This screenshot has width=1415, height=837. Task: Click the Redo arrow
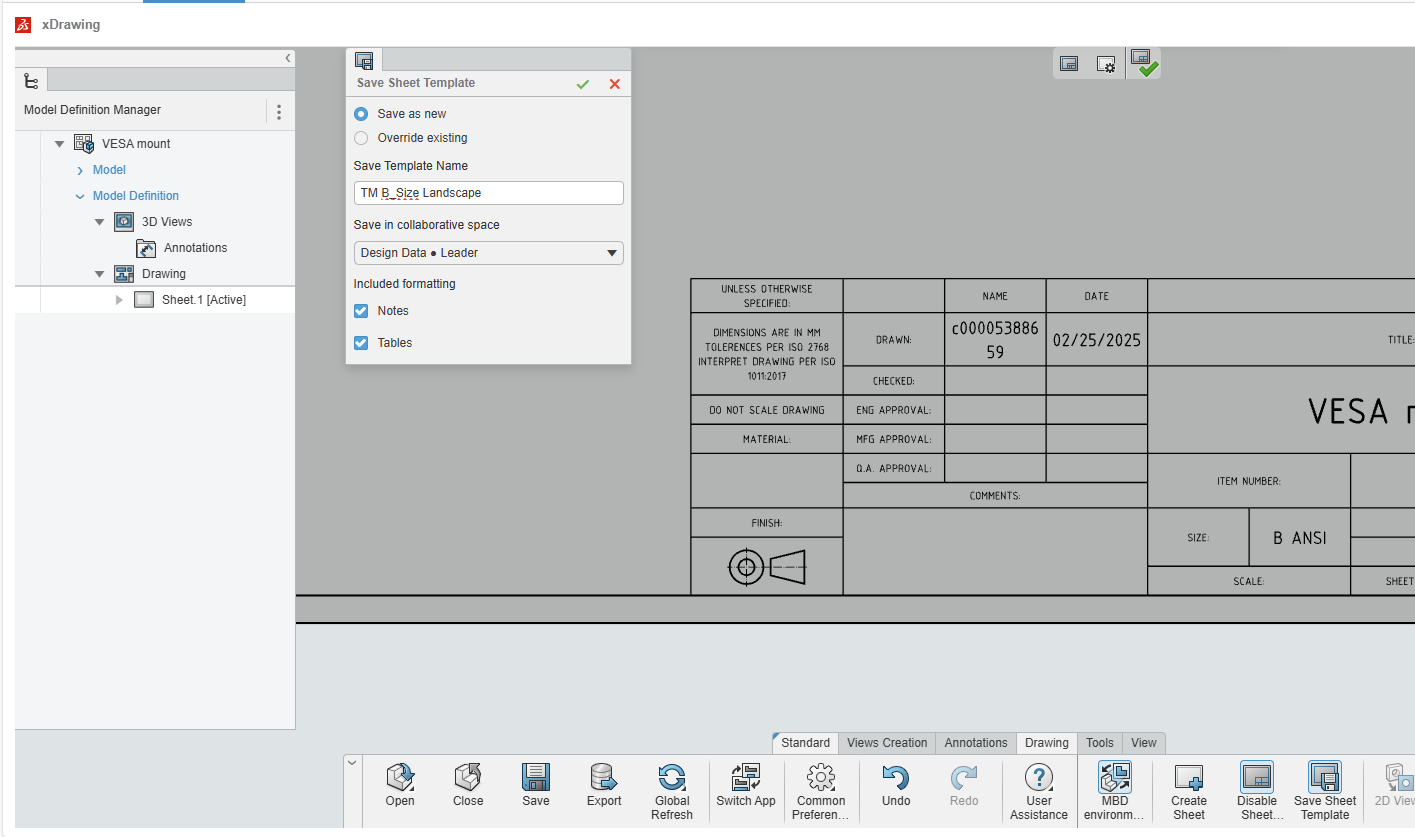click(x=964, y=778)
